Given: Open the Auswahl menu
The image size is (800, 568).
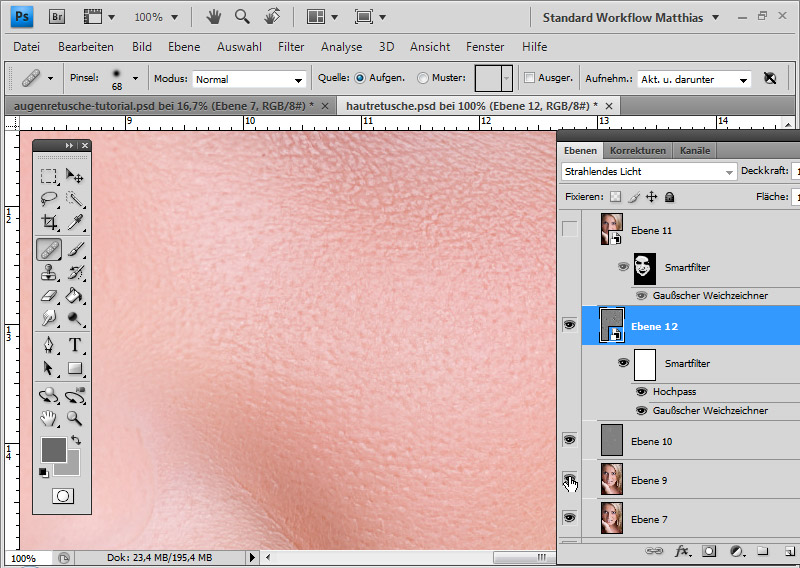Looking at the screenshot, I should click(x=239, y=47).
